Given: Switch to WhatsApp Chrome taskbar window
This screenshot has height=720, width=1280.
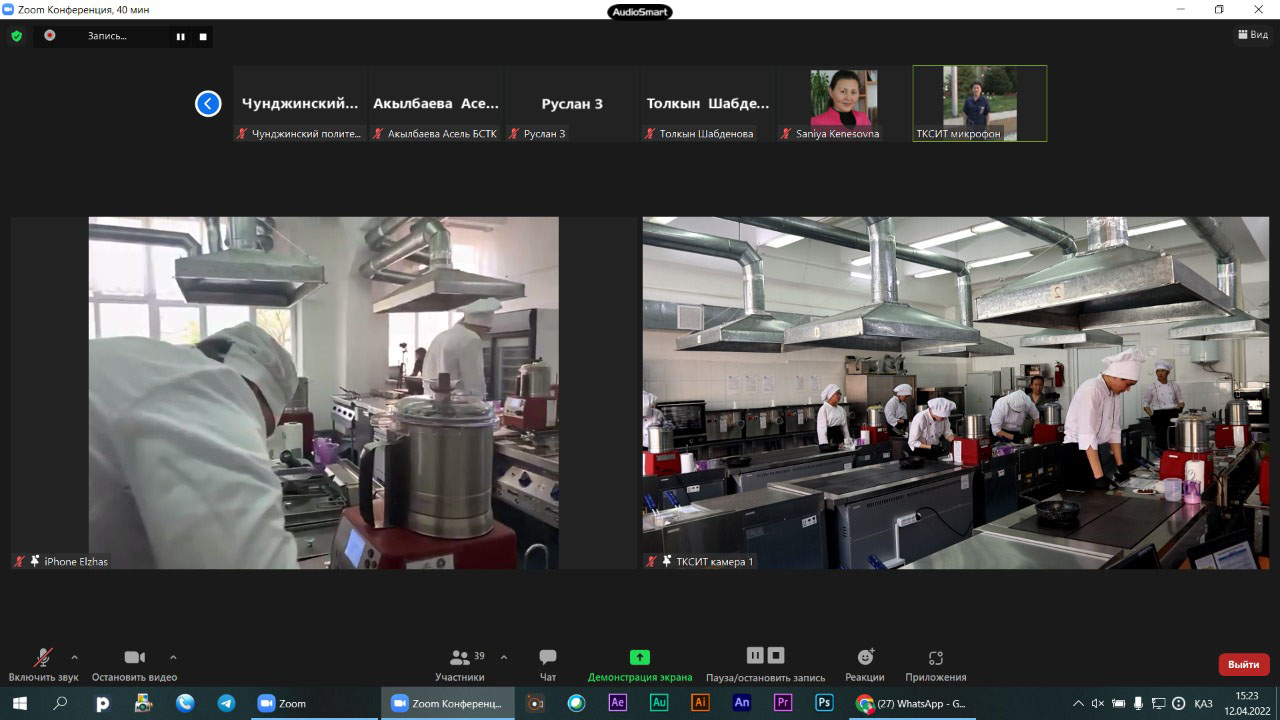Looking at the screenshot, I should click(x=910, y=703).
